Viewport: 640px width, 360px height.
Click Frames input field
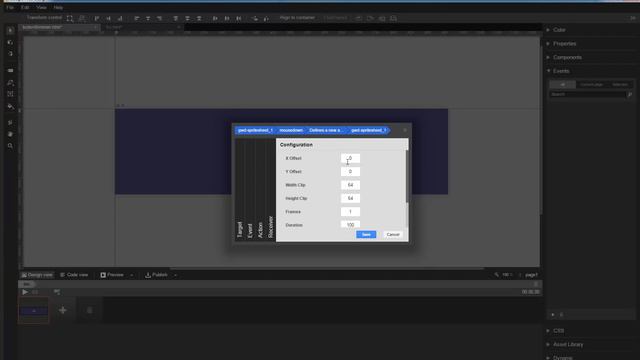point(350,212)
